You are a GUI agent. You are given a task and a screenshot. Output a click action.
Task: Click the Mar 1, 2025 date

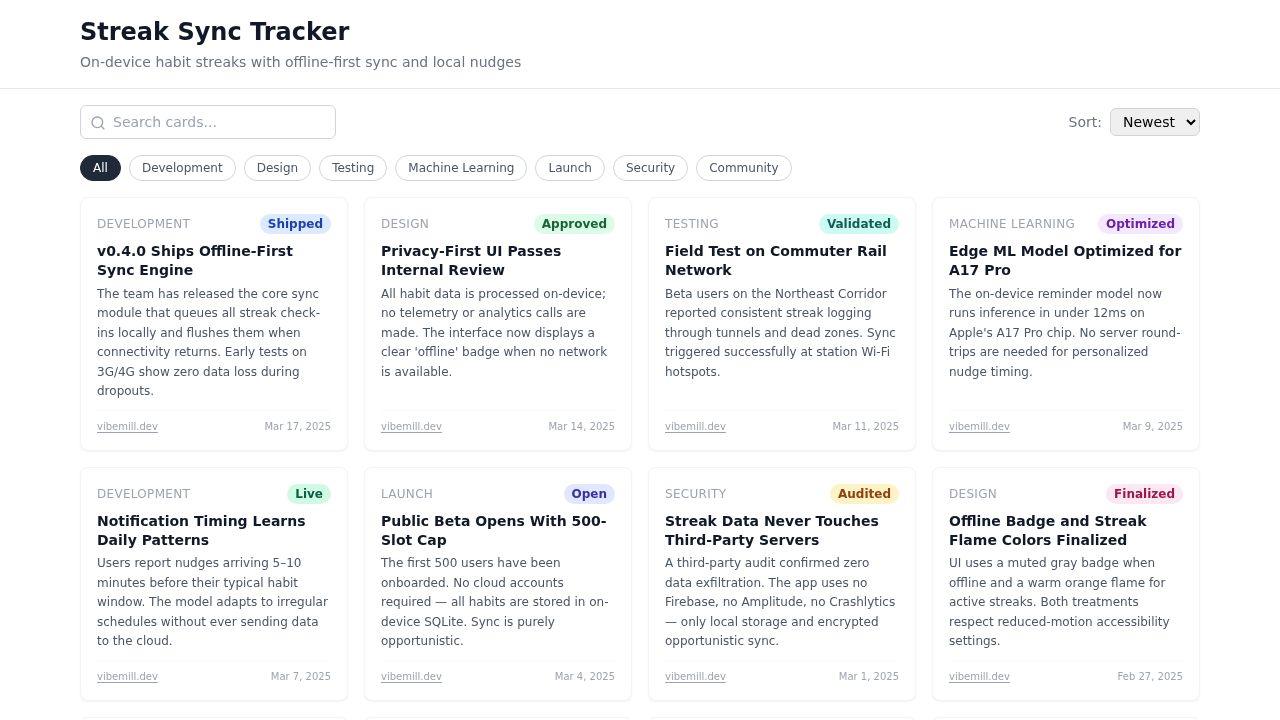tap(868, 677)
